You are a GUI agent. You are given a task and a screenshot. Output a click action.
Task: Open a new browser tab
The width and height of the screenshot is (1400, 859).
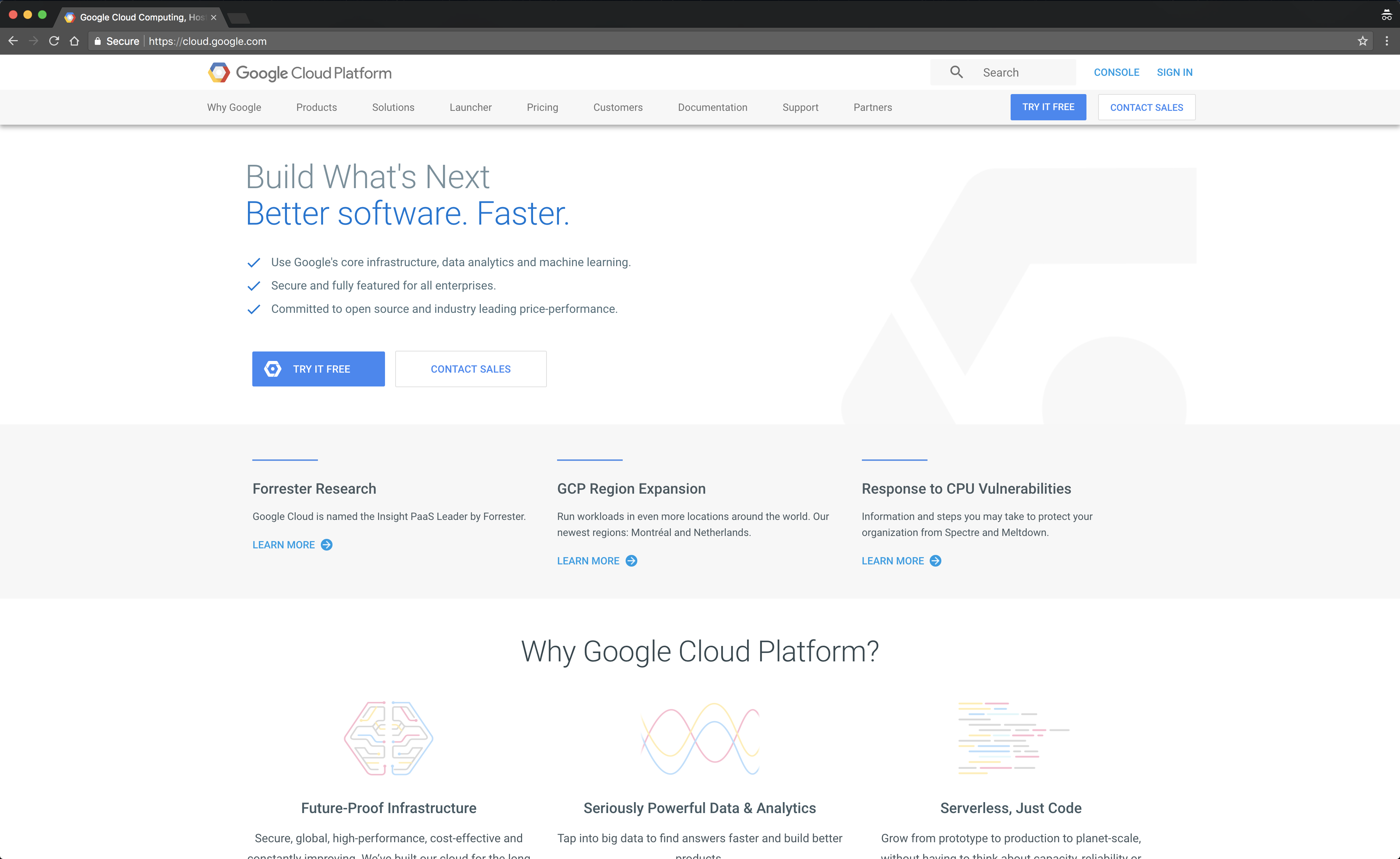238,18
